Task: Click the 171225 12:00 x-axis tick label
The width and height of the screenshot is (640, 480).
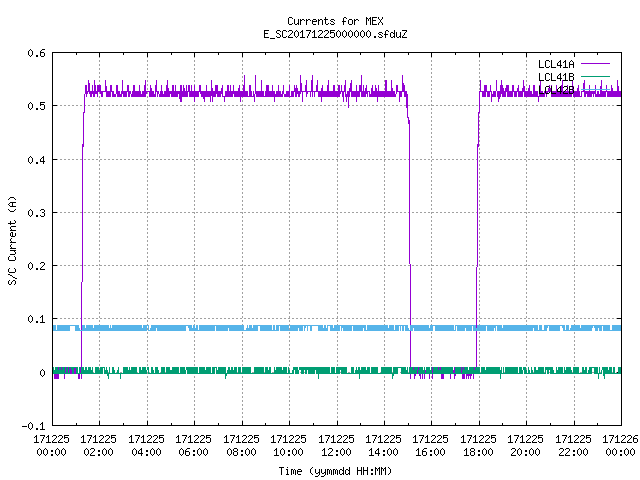Action: 336,446
